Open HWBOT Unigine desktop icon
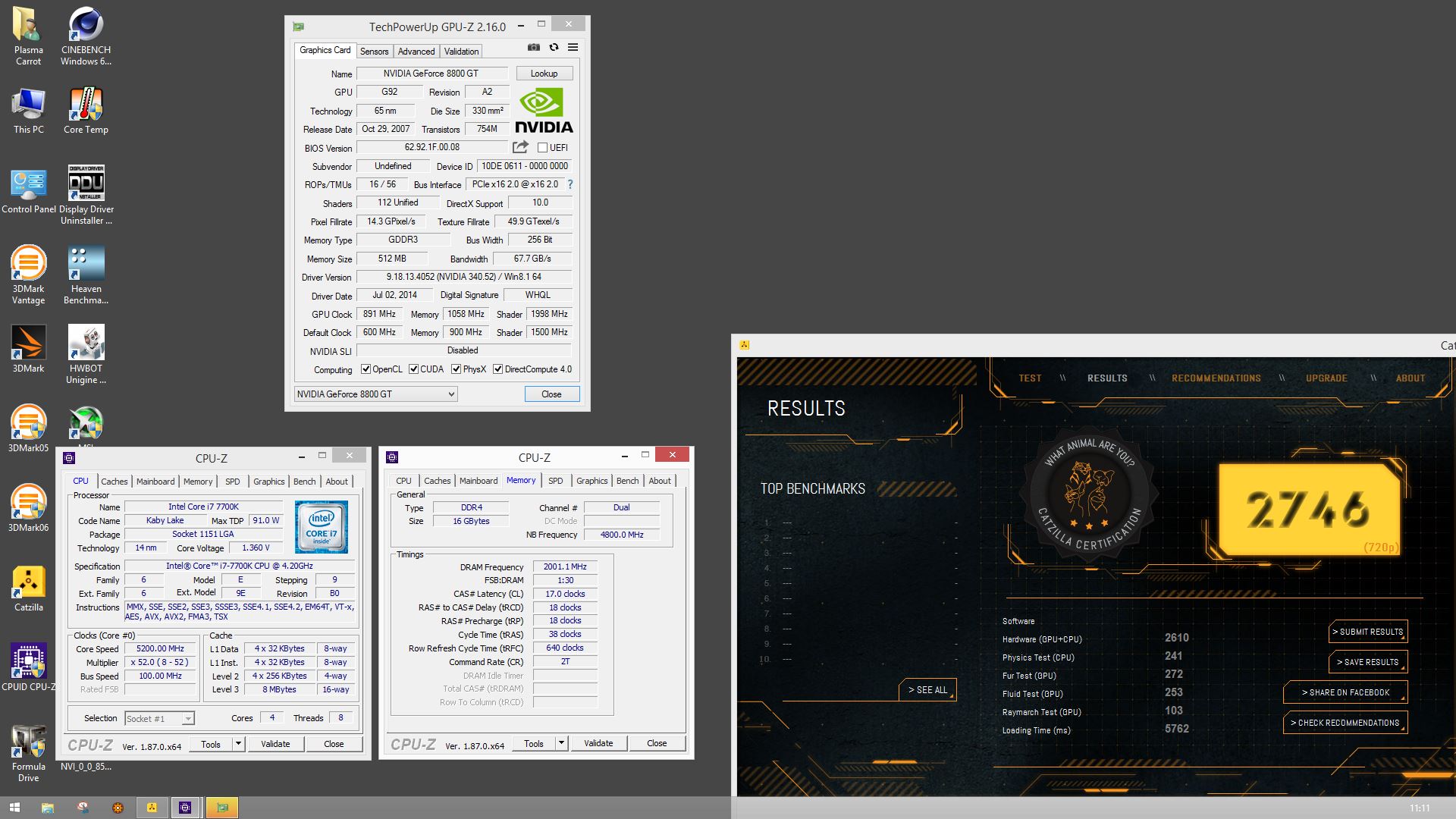Screen dimensions: 1456x819 point(86,354)
